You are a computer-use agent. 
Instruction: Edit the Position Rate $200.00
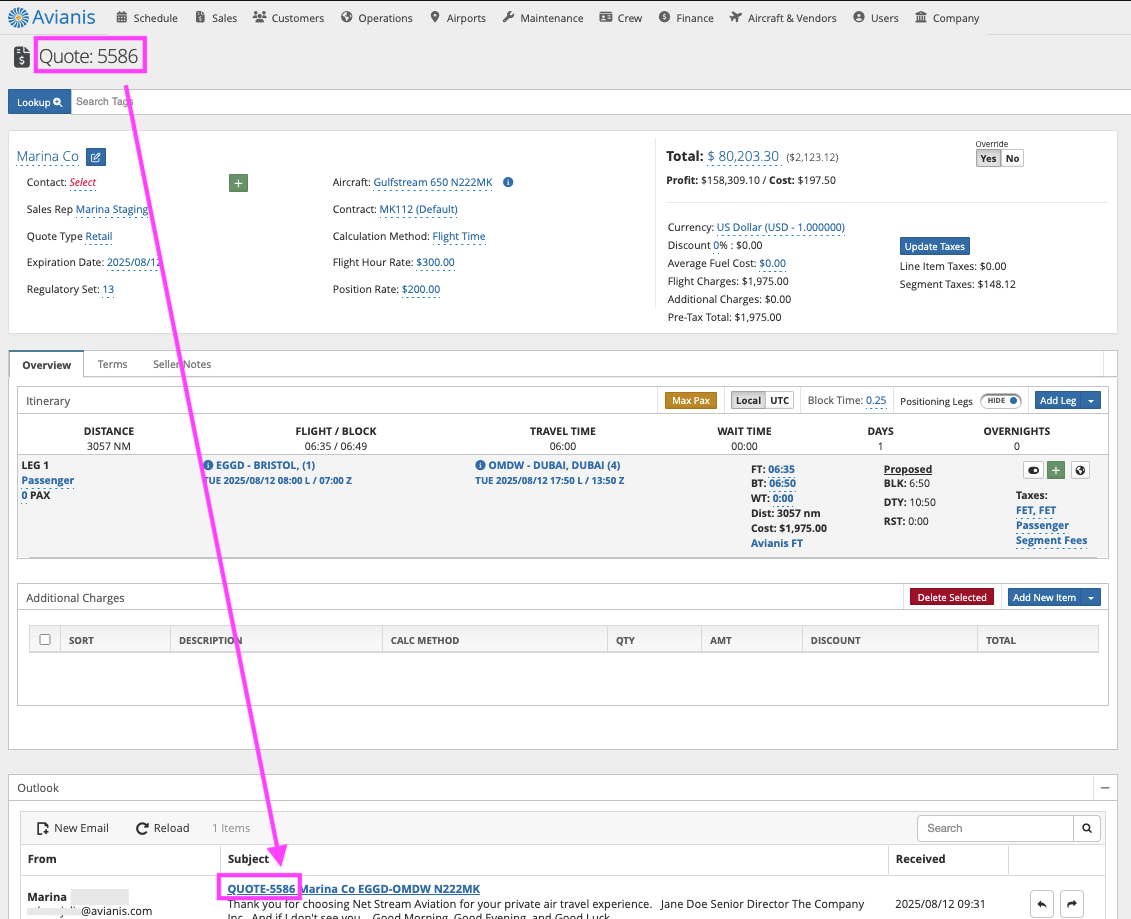pos(421,289)
